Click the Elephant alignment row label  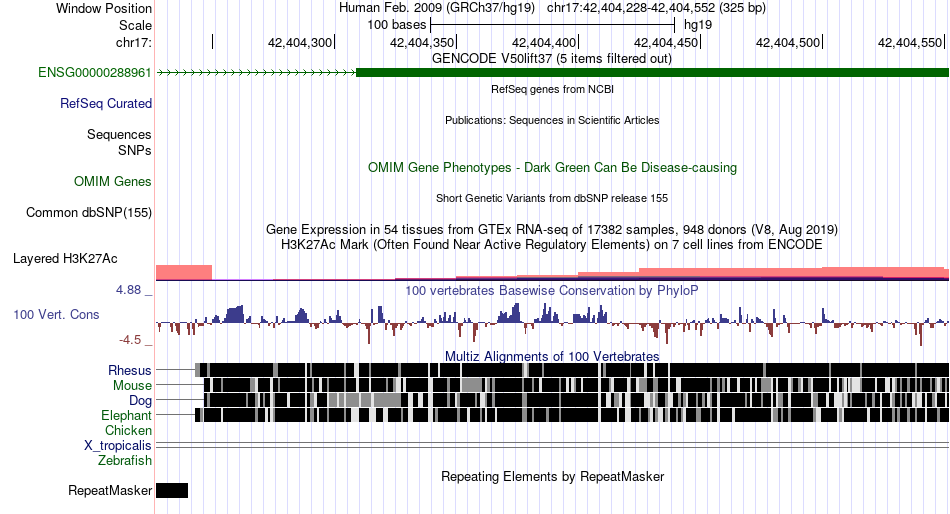coord(126,416)
